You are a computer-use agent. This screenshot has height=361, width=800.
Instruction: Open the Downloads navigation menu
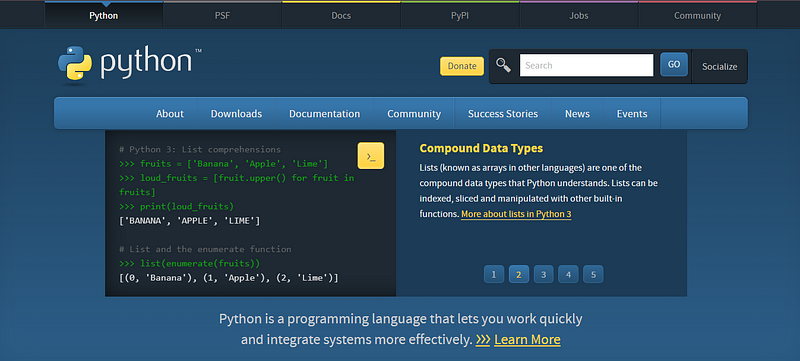pyautogui.click(x=236, y=114)
